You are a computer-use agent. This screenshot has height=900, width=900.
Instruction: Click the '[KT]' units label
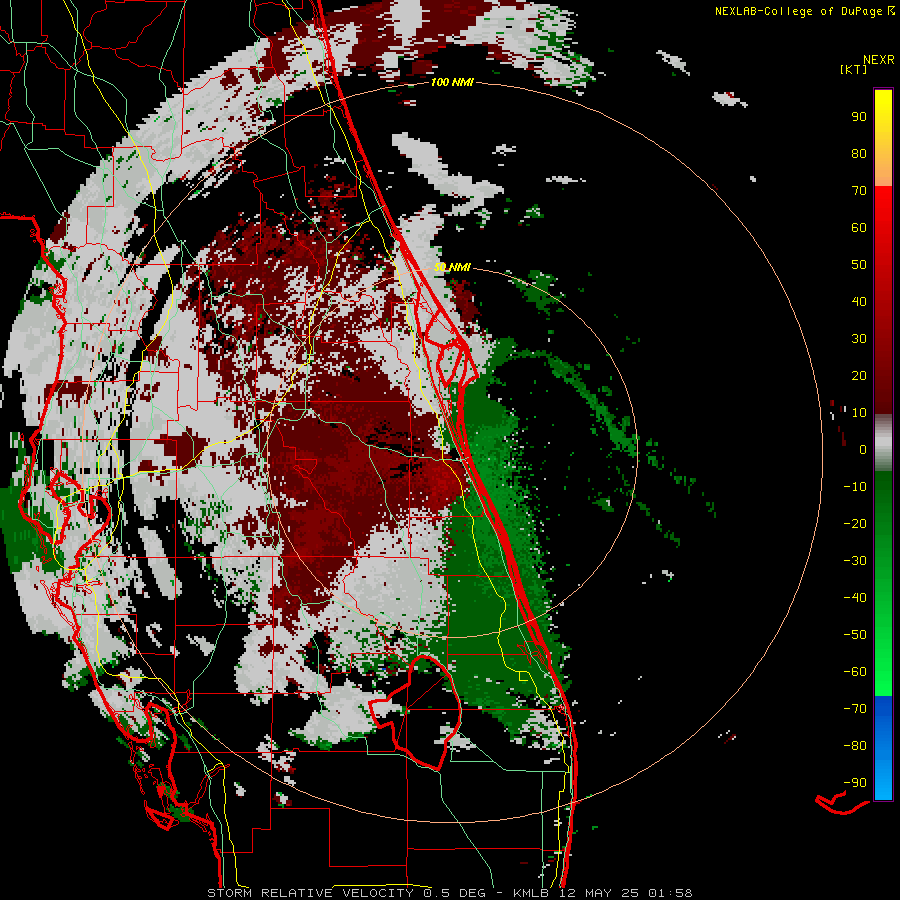point(854,69)
